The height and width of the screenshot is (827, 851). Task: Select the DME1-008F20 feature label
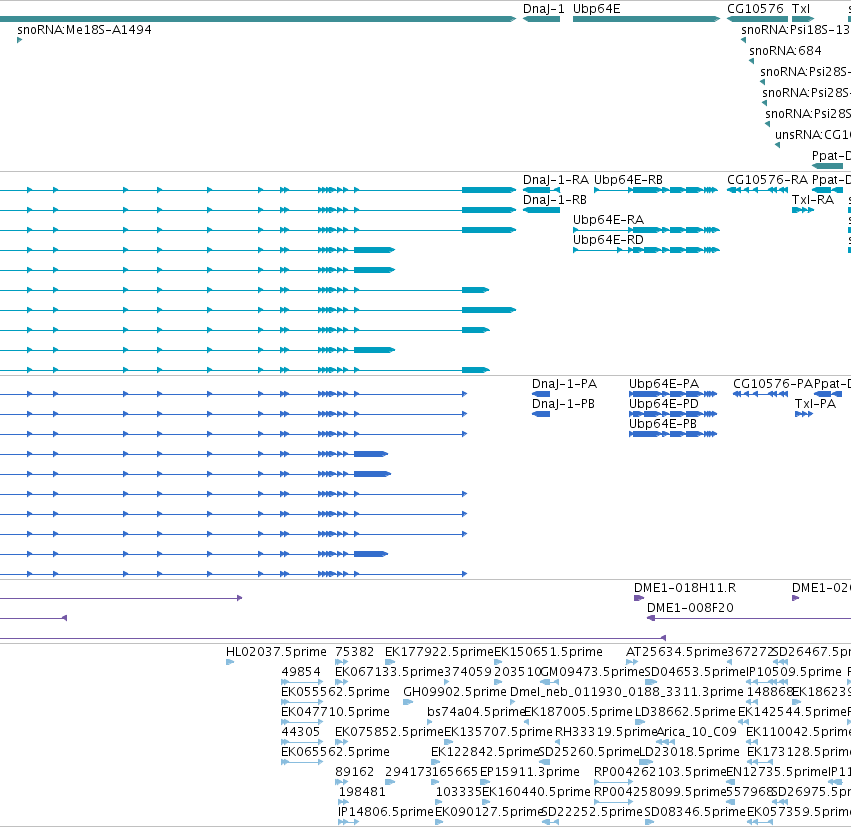point(690,608)
